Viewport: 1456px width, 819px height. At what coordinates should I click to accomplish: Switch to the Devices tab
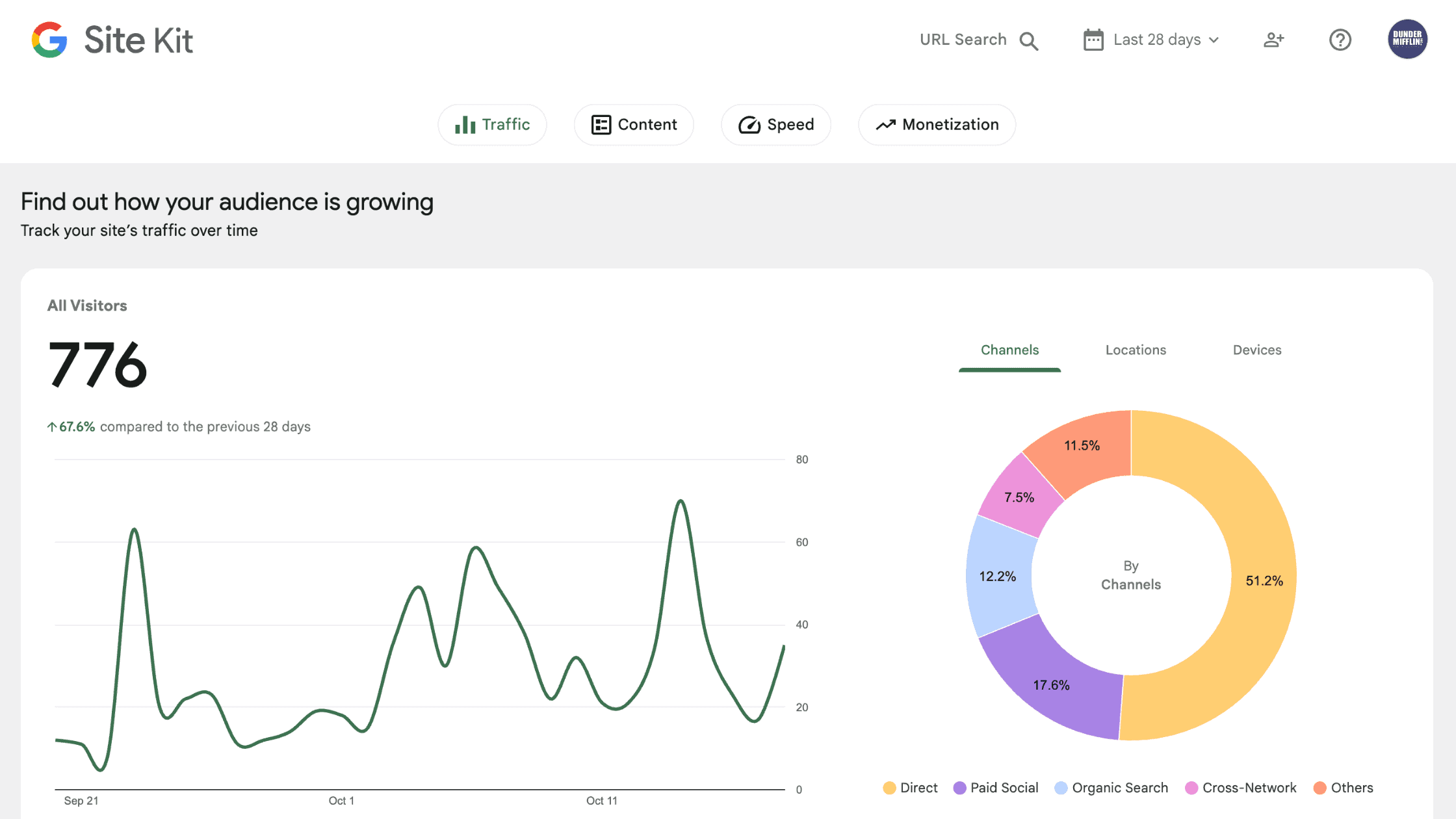click(x=1256, y=350)
